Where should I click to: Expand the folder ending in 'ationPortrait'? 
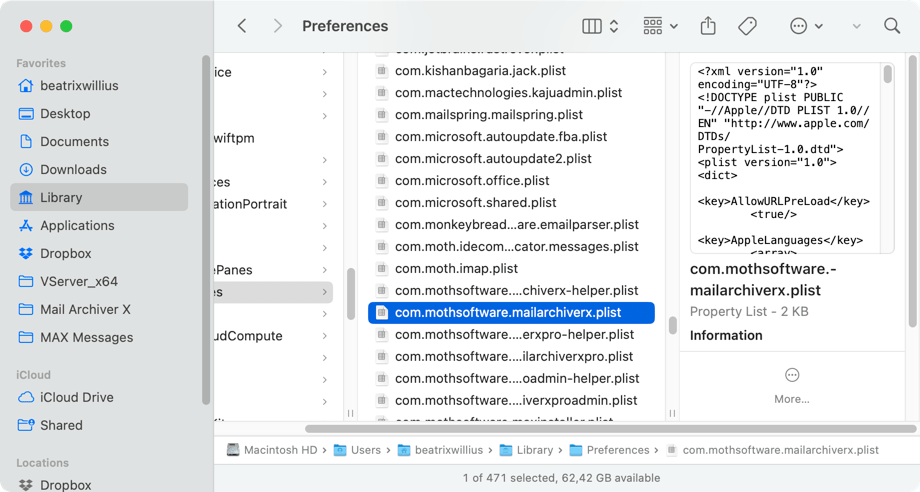pyautogui.click(x=324, y=204)
